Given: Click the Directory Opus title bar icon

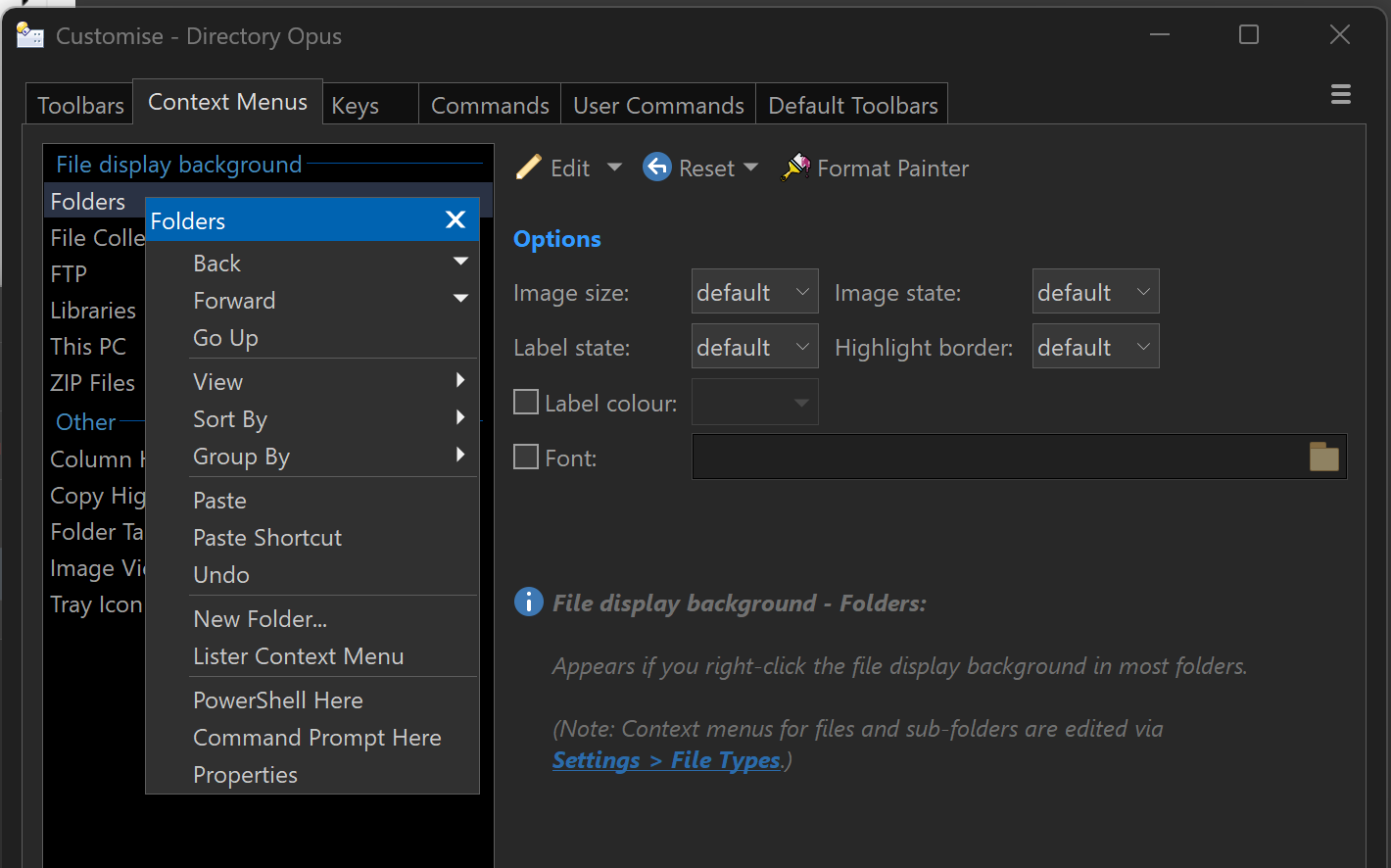Looking at the screenshot, I should point(30,36).
